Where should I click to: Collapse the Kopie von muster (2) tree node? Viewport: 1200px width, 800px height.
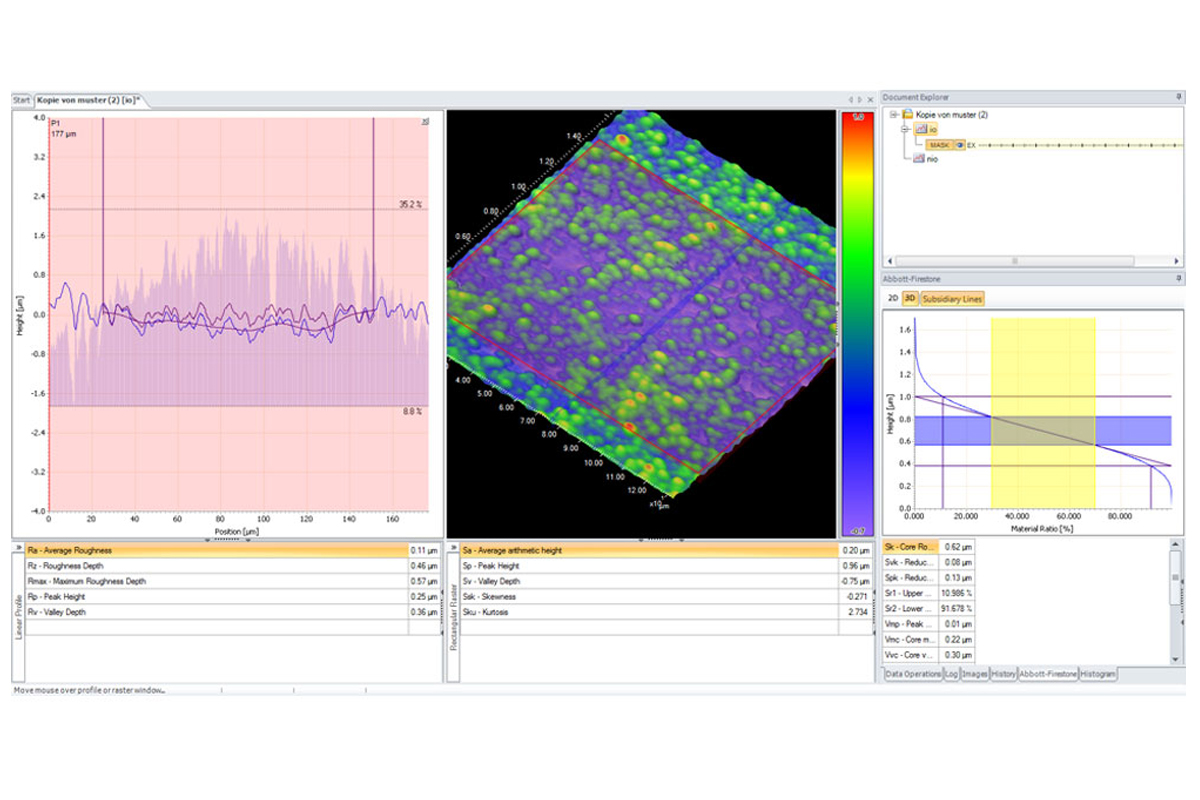tap(892, 115)
